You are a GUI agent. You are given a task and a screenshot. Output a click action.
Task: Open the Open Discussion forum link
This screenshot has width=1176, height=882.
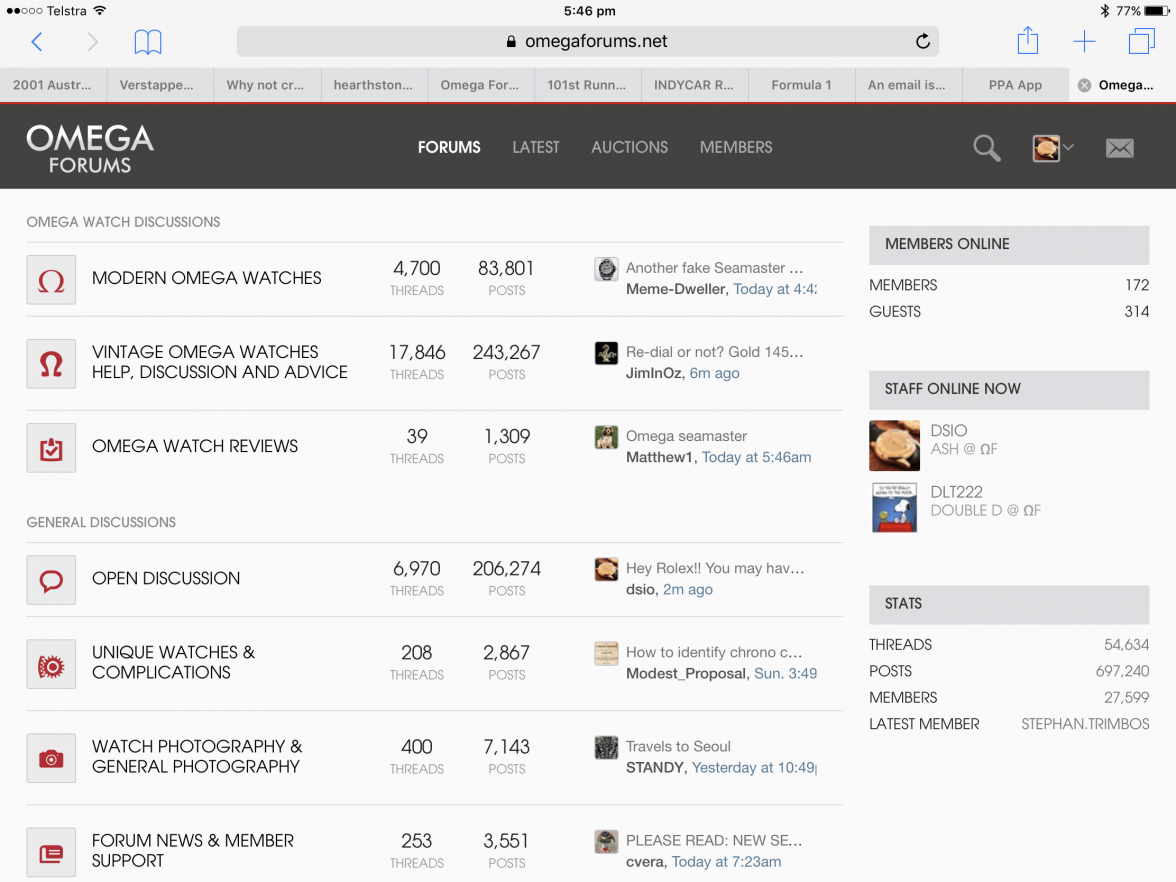point(166,578)
